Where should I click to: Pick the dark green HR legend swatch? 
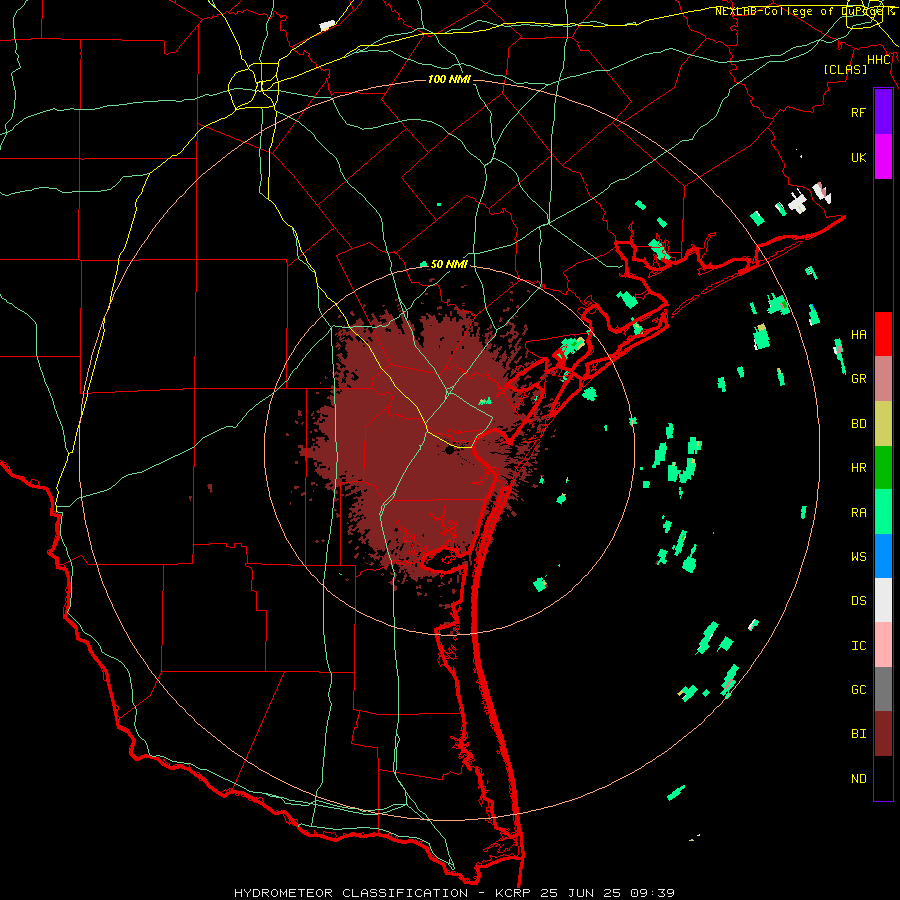coord(883,468)
